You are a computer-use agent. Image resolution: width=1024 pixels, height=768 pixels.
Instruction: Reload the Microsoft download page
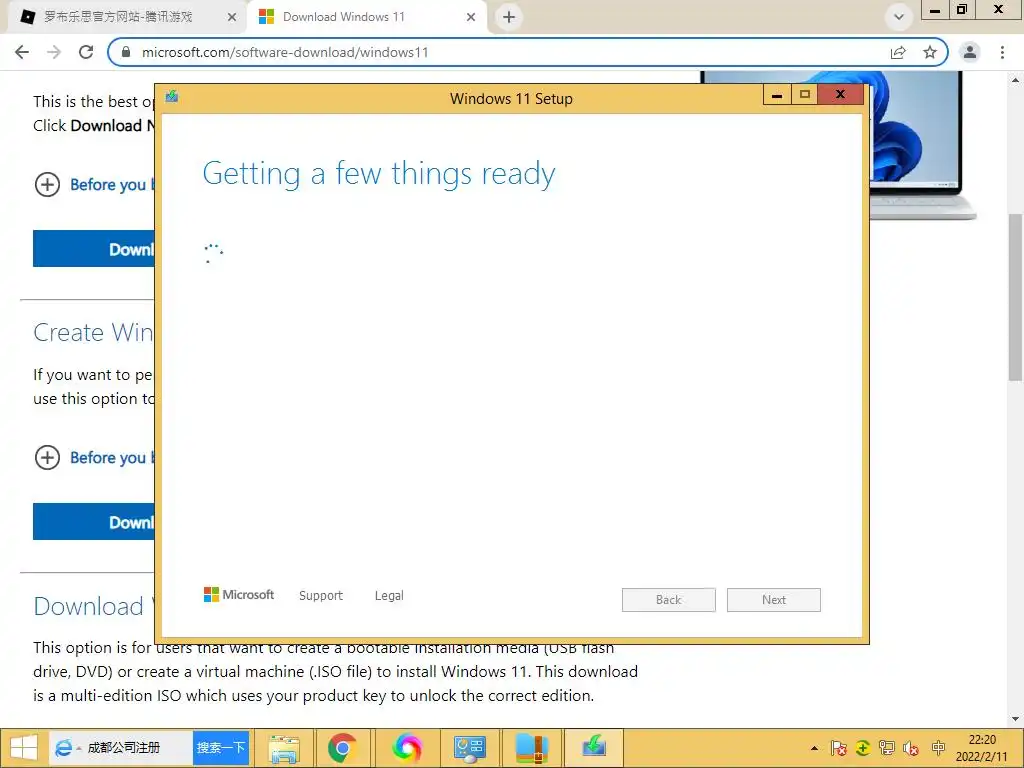pos(86,52)
